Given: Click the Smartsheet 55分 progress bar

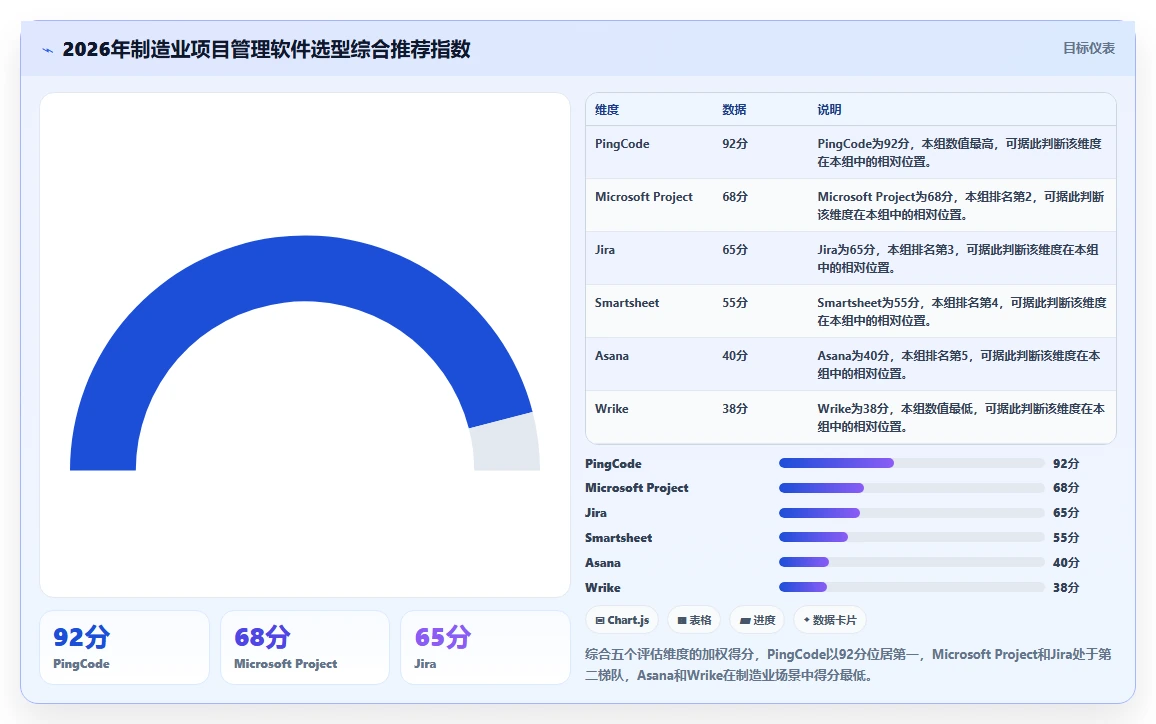Looking at the screenshot, I should click(911, 537).
